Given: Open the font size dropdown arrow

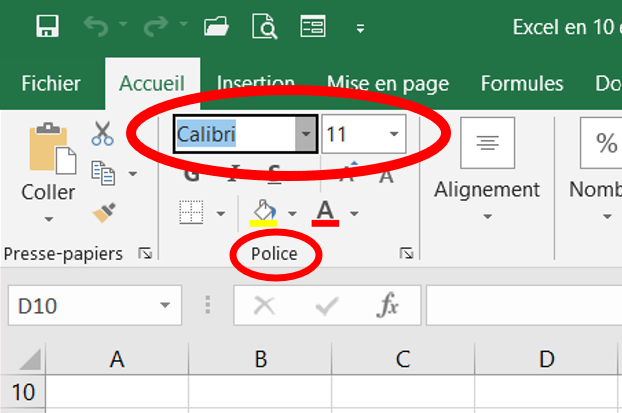Looking at the screenshot, I should point(394,134).
